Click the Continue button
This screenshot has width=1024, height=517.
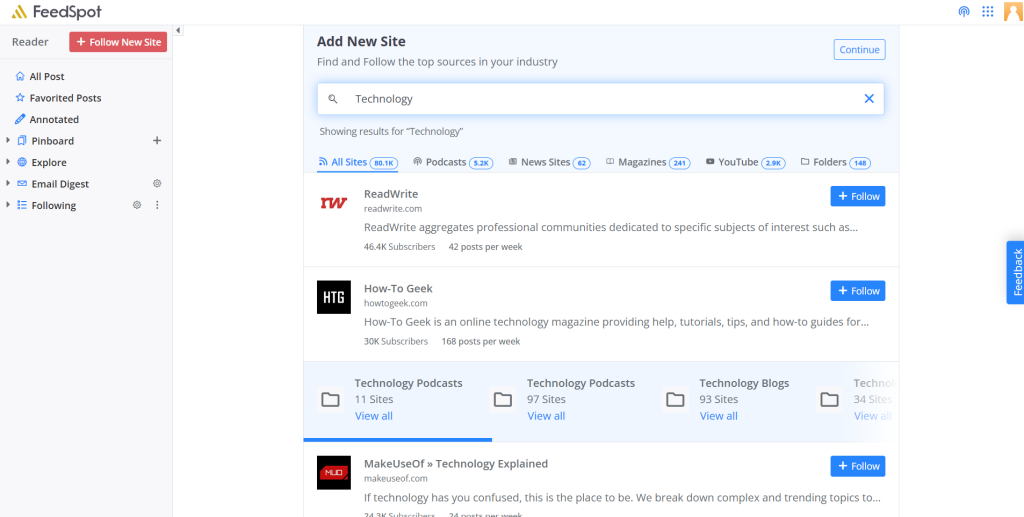click(x=859, y=50)
